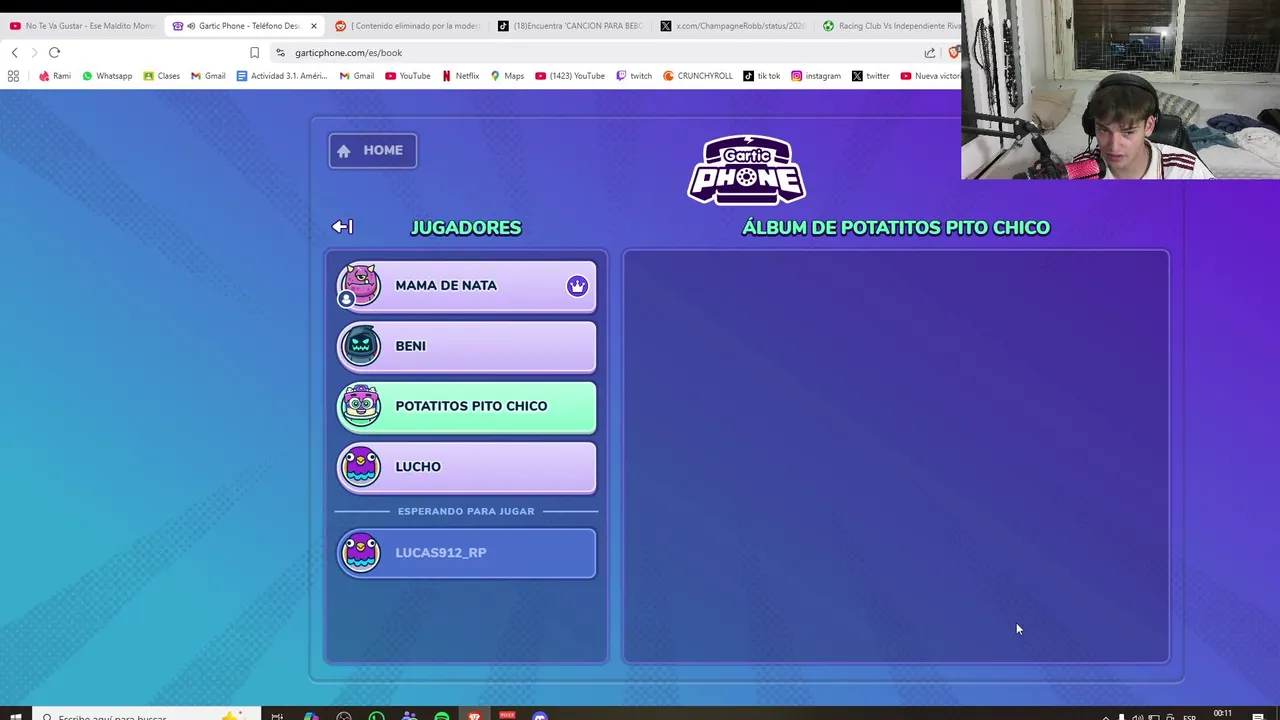1280x720 pixels.
Task: Open the Gmail bookmark after Actividad 3.1
Action: click(x=357, y=76)
